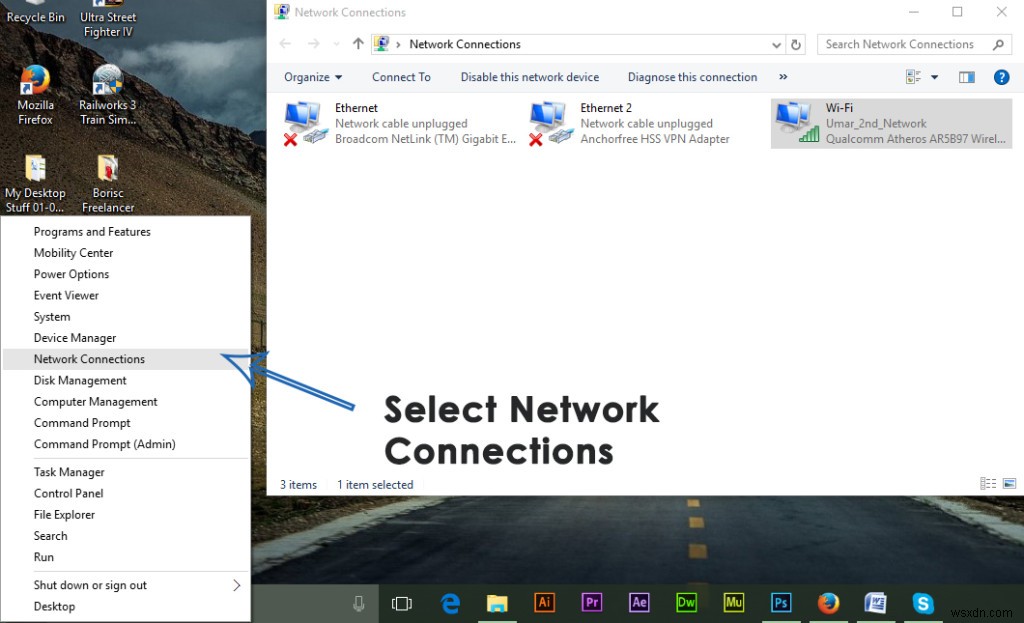Expand the address bar dropdown

776,44
